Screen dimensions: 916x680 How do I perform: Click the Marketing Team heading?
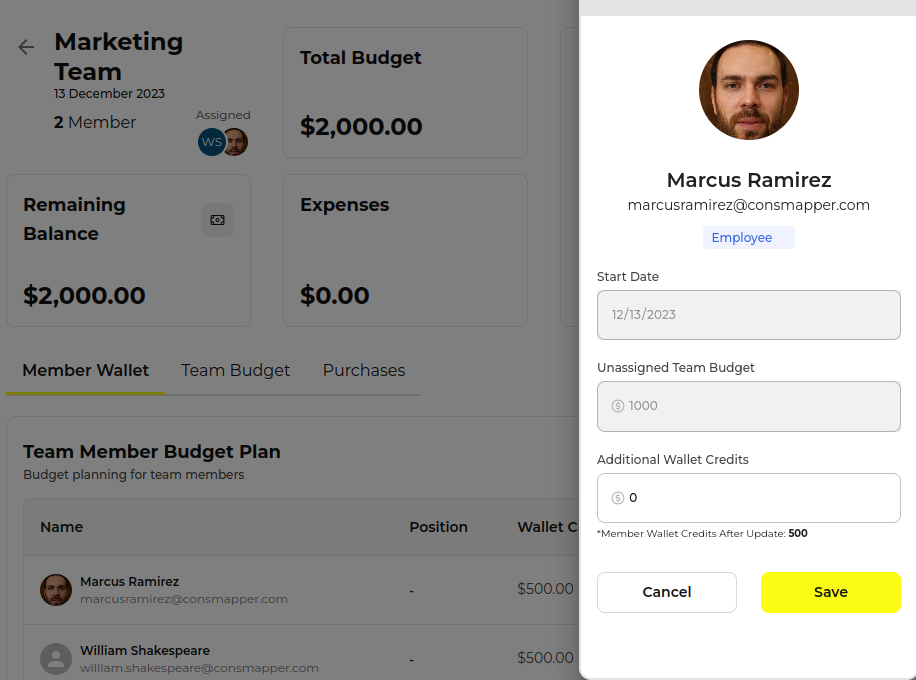click(119, 57)
